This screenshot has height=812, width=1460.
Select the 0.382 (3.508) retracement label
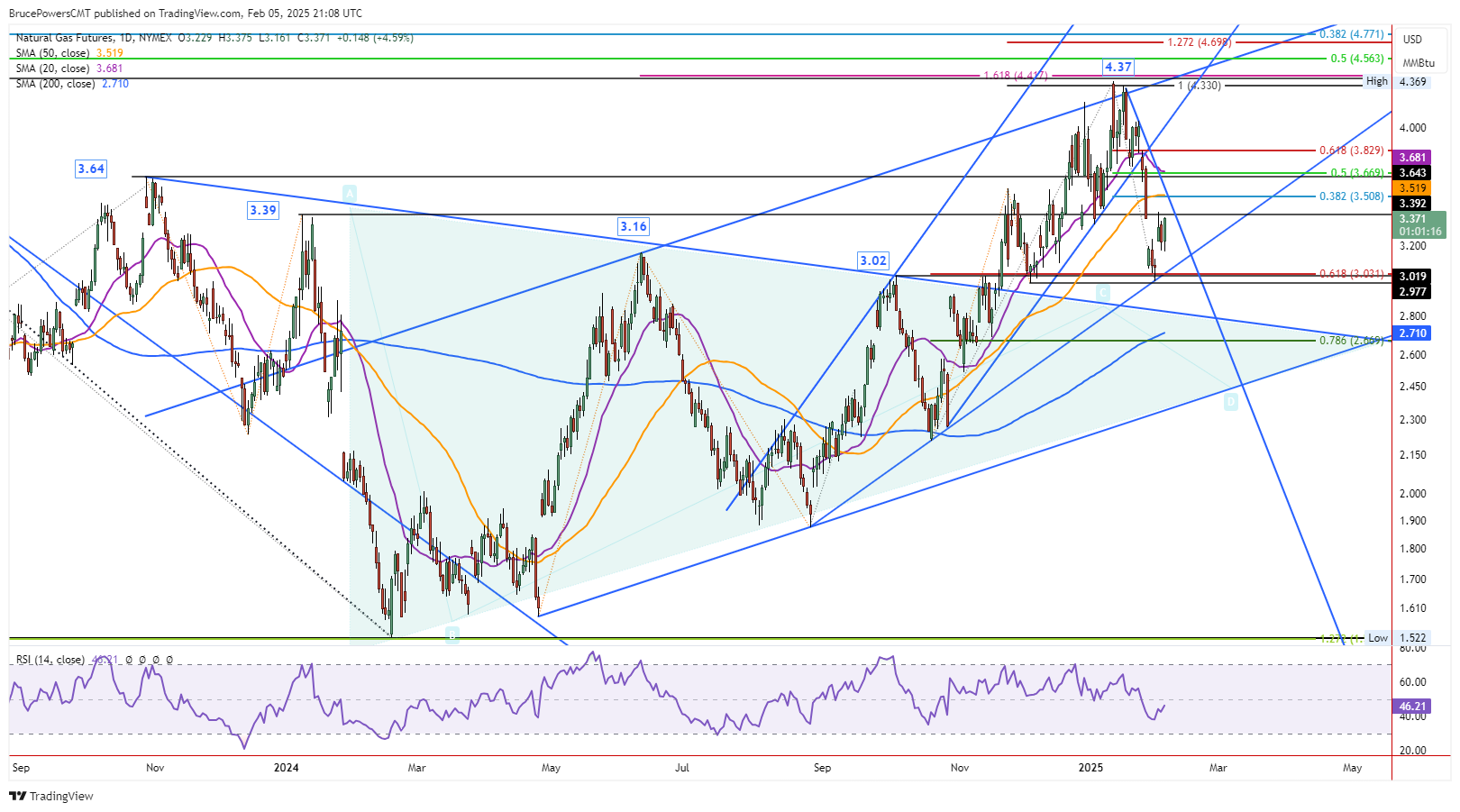pos(1351,196)
